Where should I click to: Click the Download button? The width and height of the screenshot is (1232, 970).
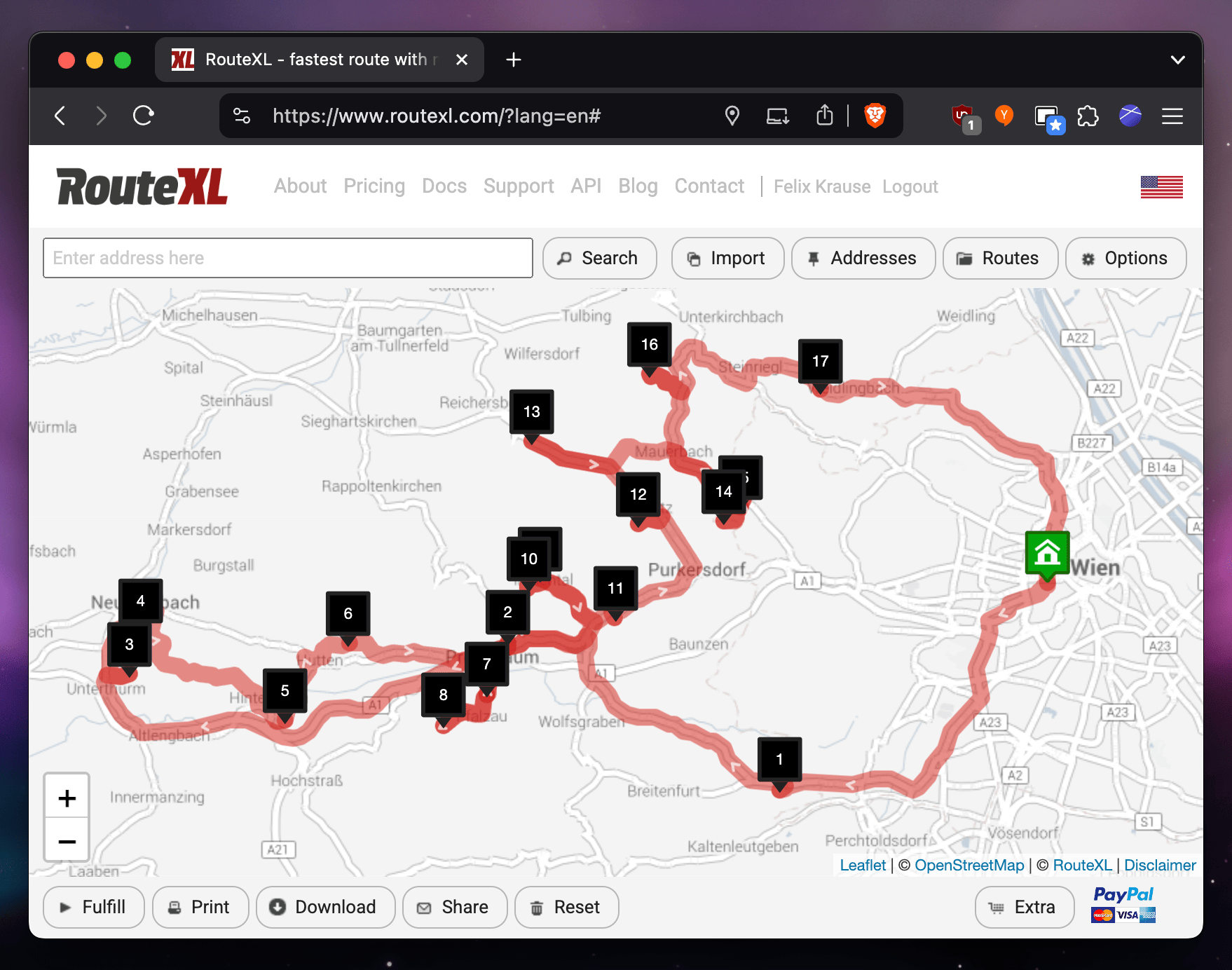click(325, 907)
